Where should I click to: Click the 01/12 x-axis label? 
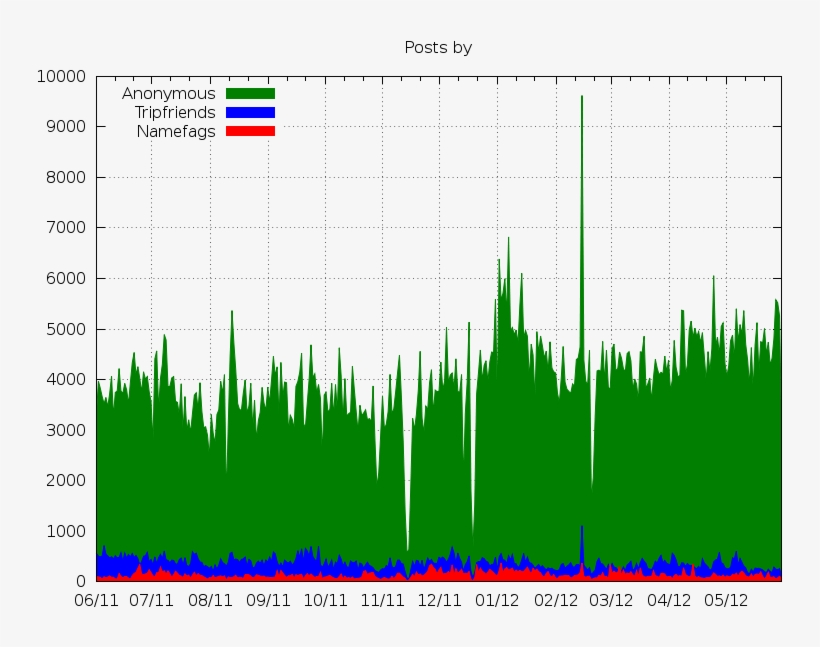pos(497,600)
